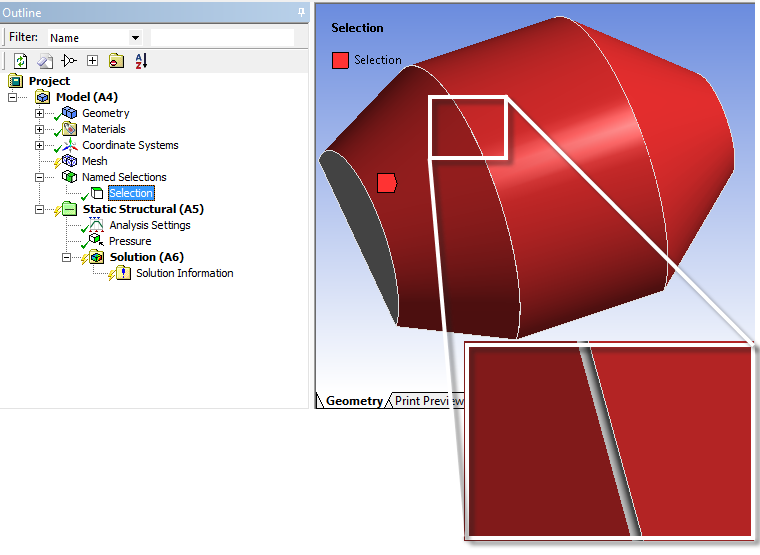Select the Project tree item

[x=49, y=81]
